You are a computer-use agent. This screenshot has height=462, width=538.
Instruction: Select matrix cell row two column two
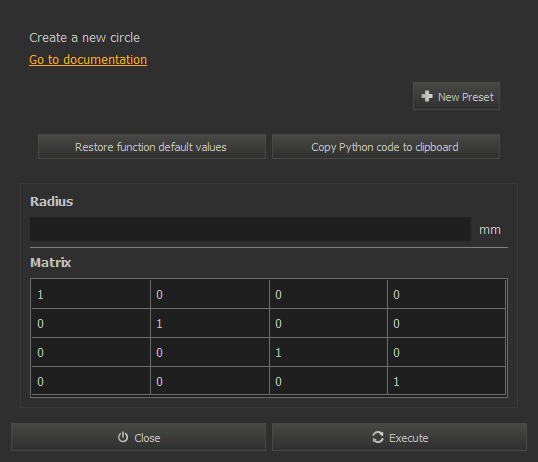click(210, 323)
